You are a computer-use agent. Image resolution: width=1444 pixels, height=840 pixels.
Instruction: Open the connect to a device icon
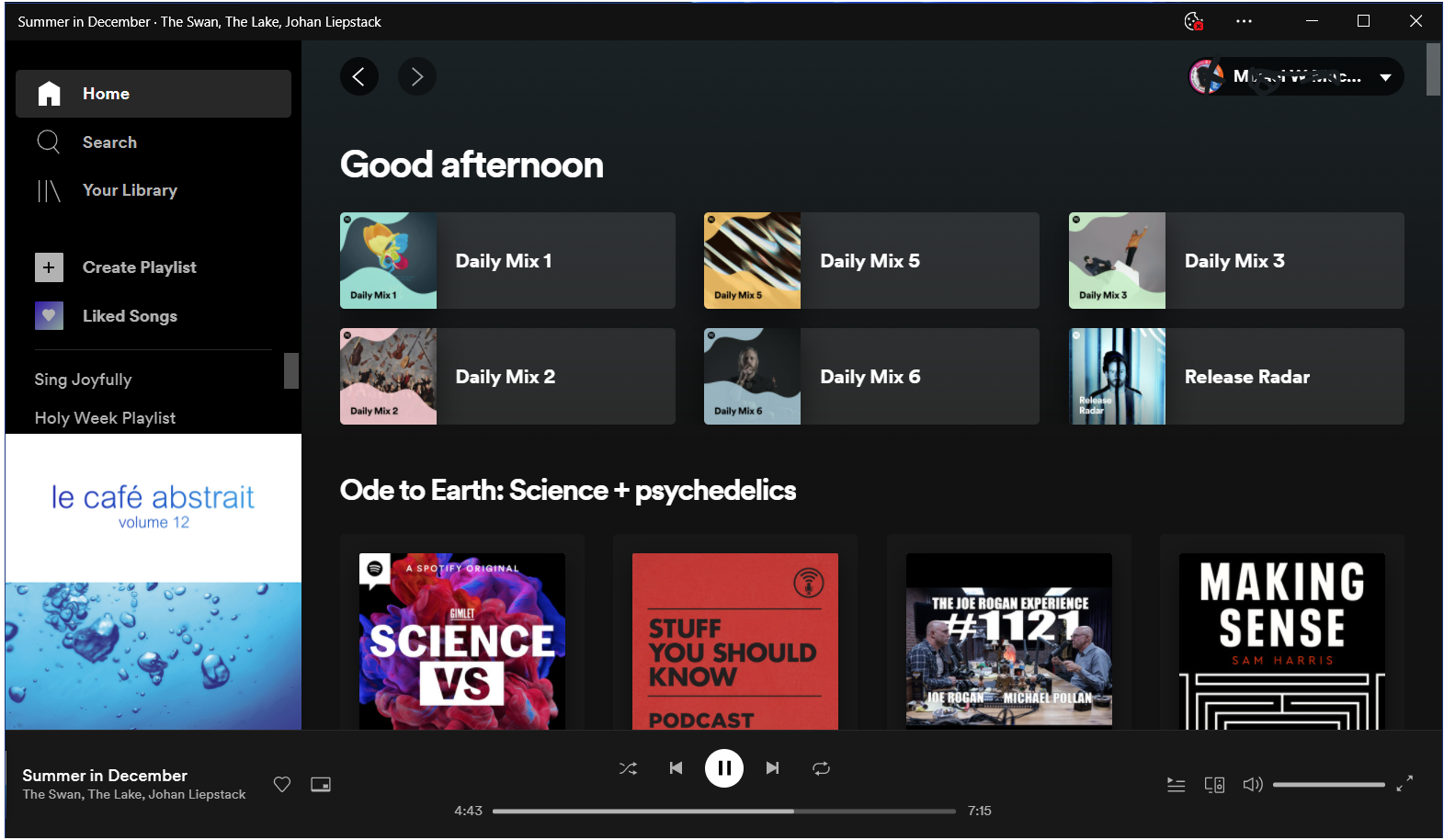click(1214, 785)
